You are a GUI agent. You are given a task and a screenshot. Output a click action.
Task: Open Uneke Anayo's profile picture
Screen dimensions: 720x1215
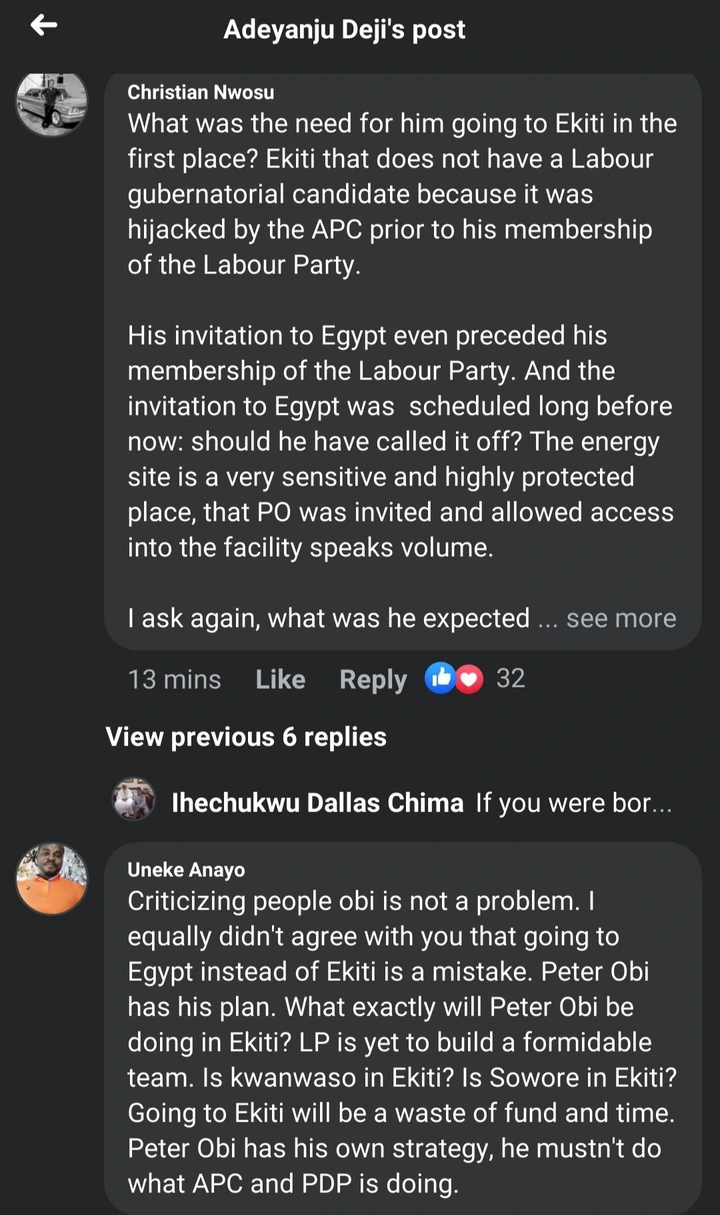pyautogui.click(x=52, y=878)
